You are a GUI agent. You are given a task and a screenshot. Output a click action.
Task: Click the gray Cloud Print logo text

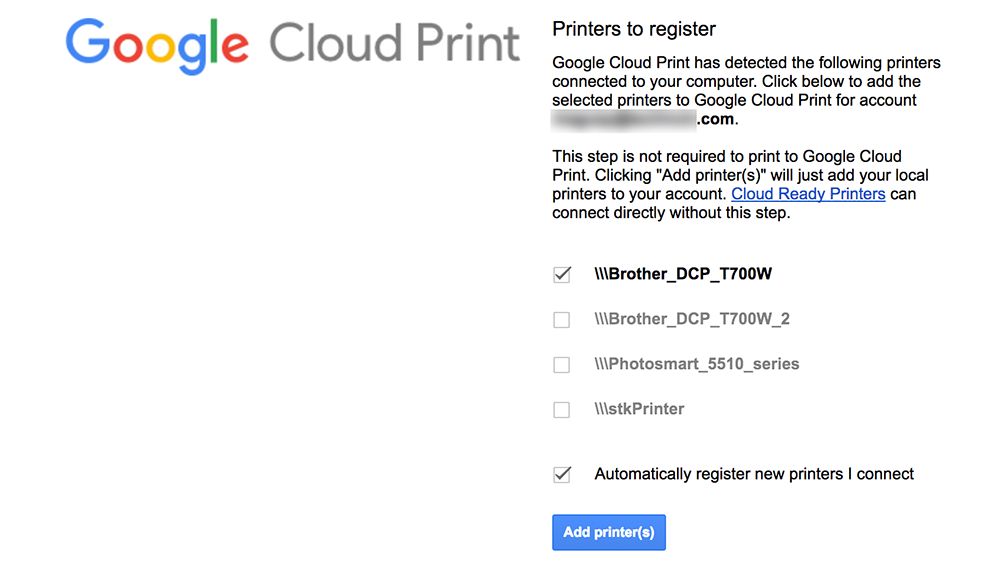[395, 44]
